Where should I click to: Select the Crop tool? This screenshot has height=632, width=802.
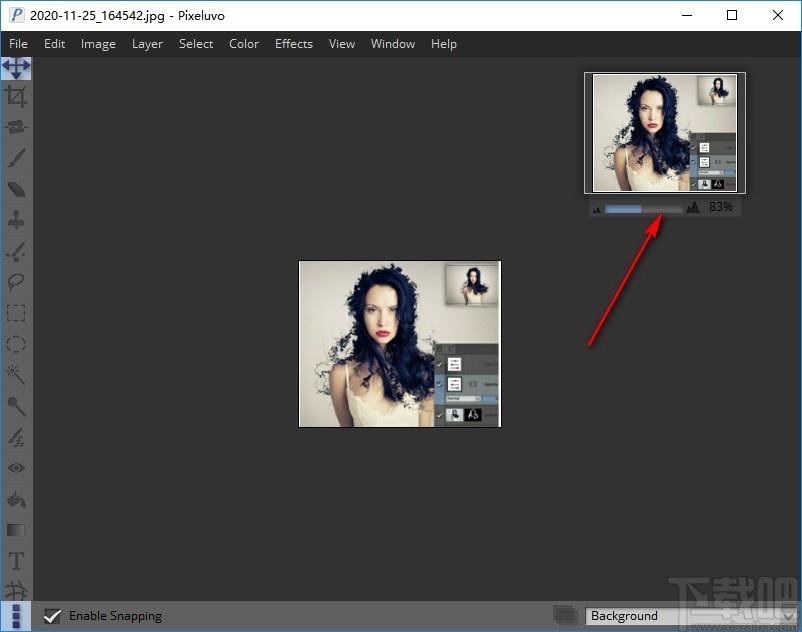(16, 97)
